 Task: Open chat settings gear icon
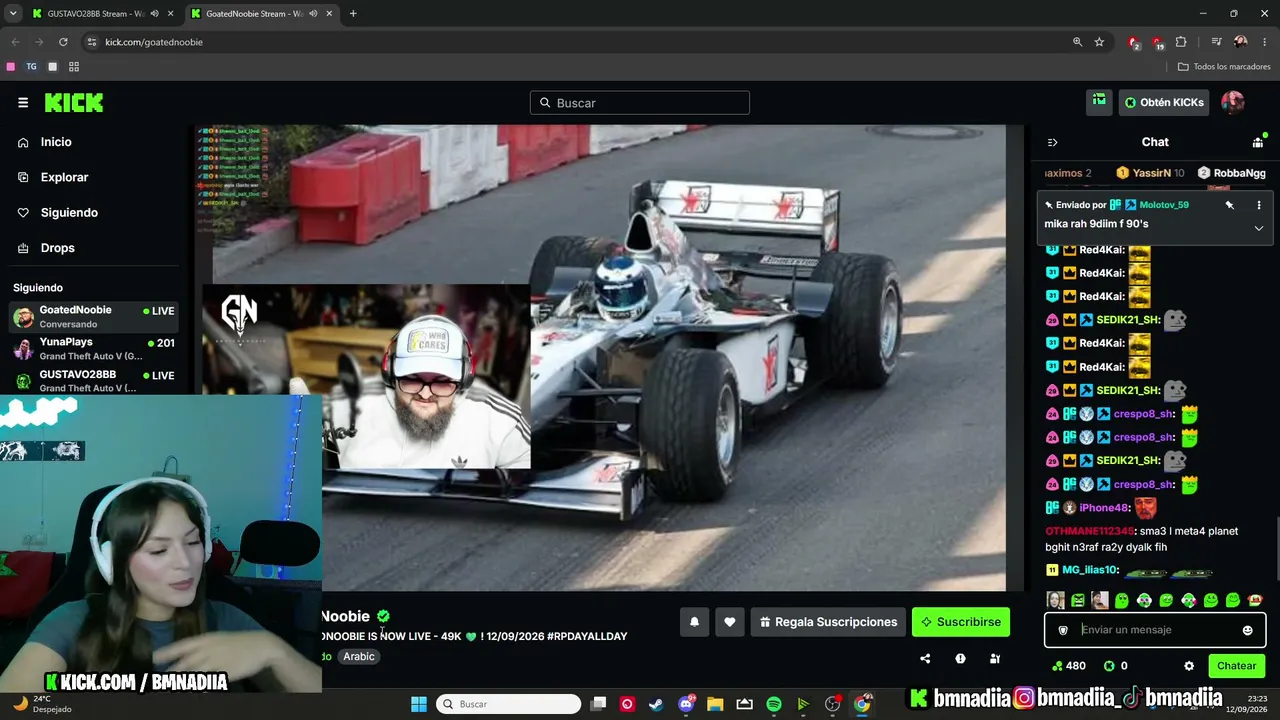[x=1189, y=666]
